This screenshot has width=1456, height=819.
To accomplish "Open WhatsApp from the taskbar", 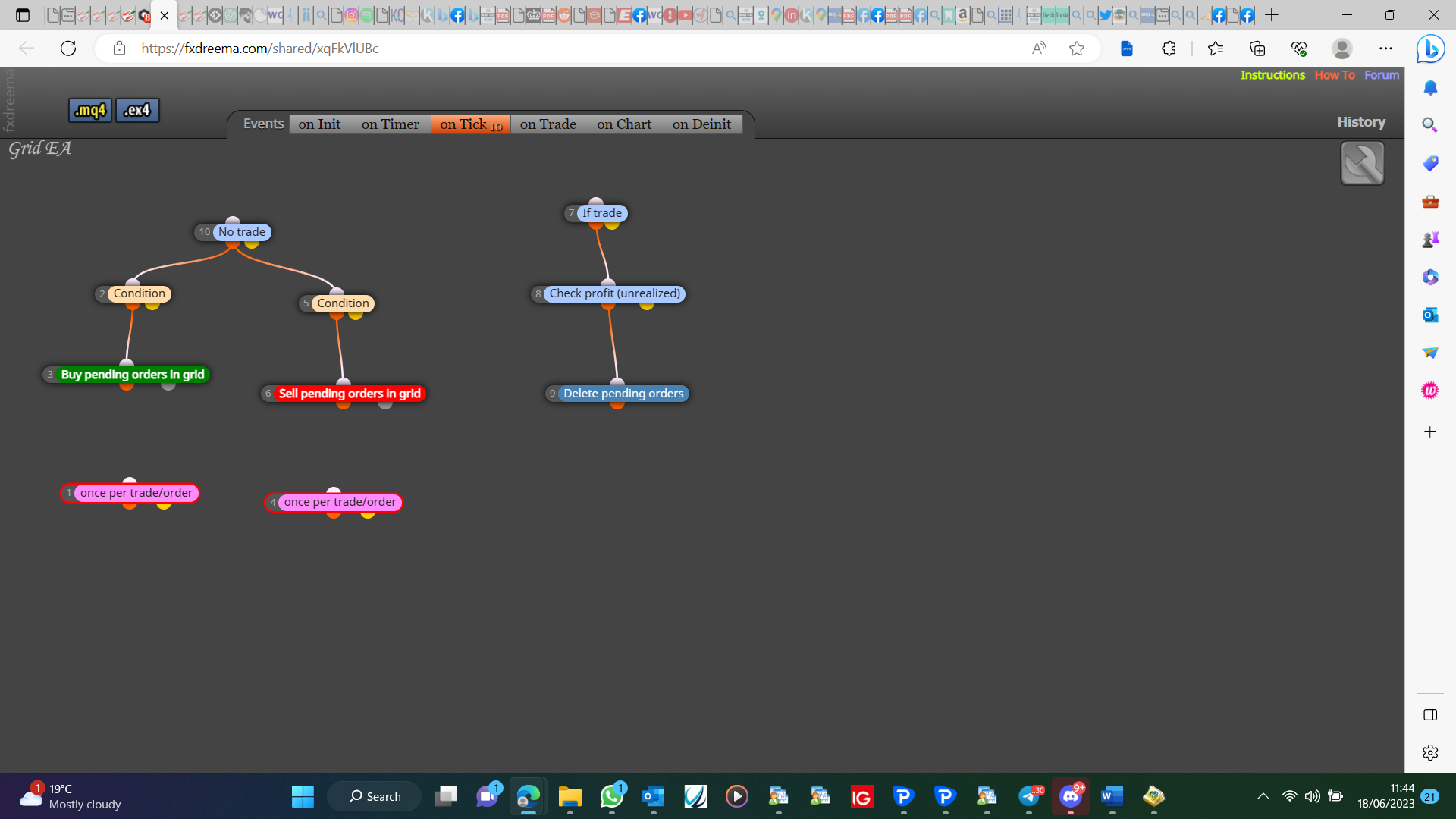I will tap(612, 796).
